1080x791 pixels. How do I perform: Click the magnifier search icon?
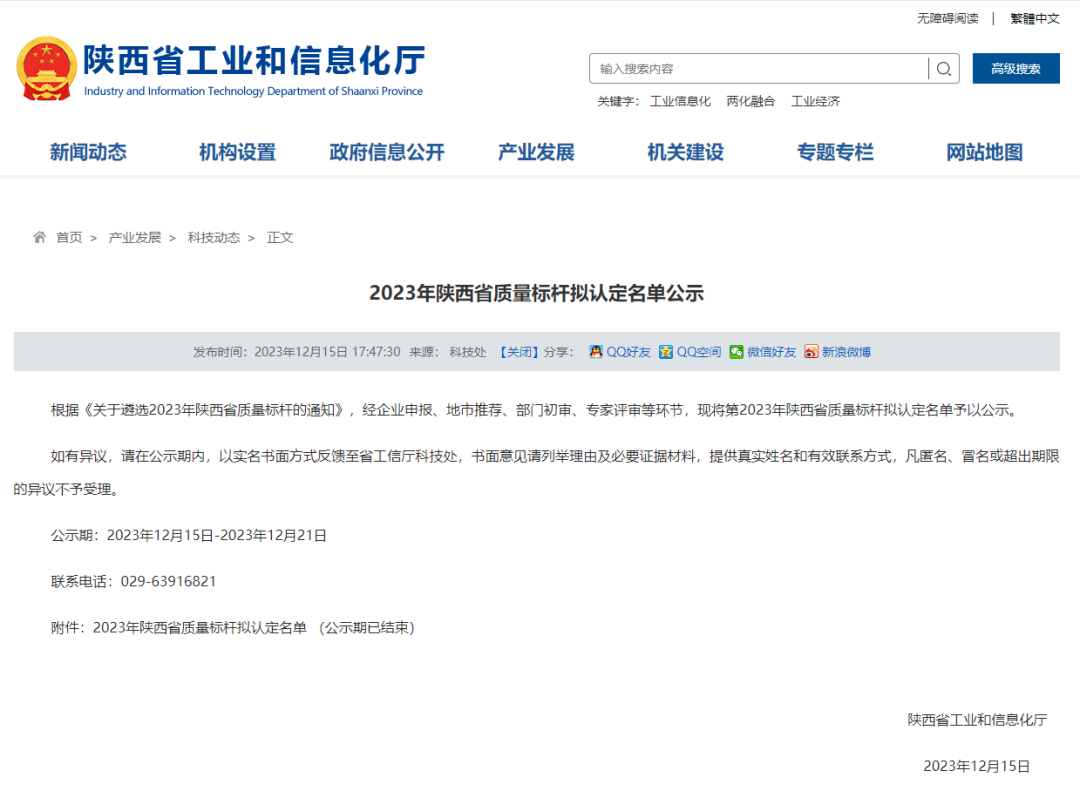[x=943, y=69]
